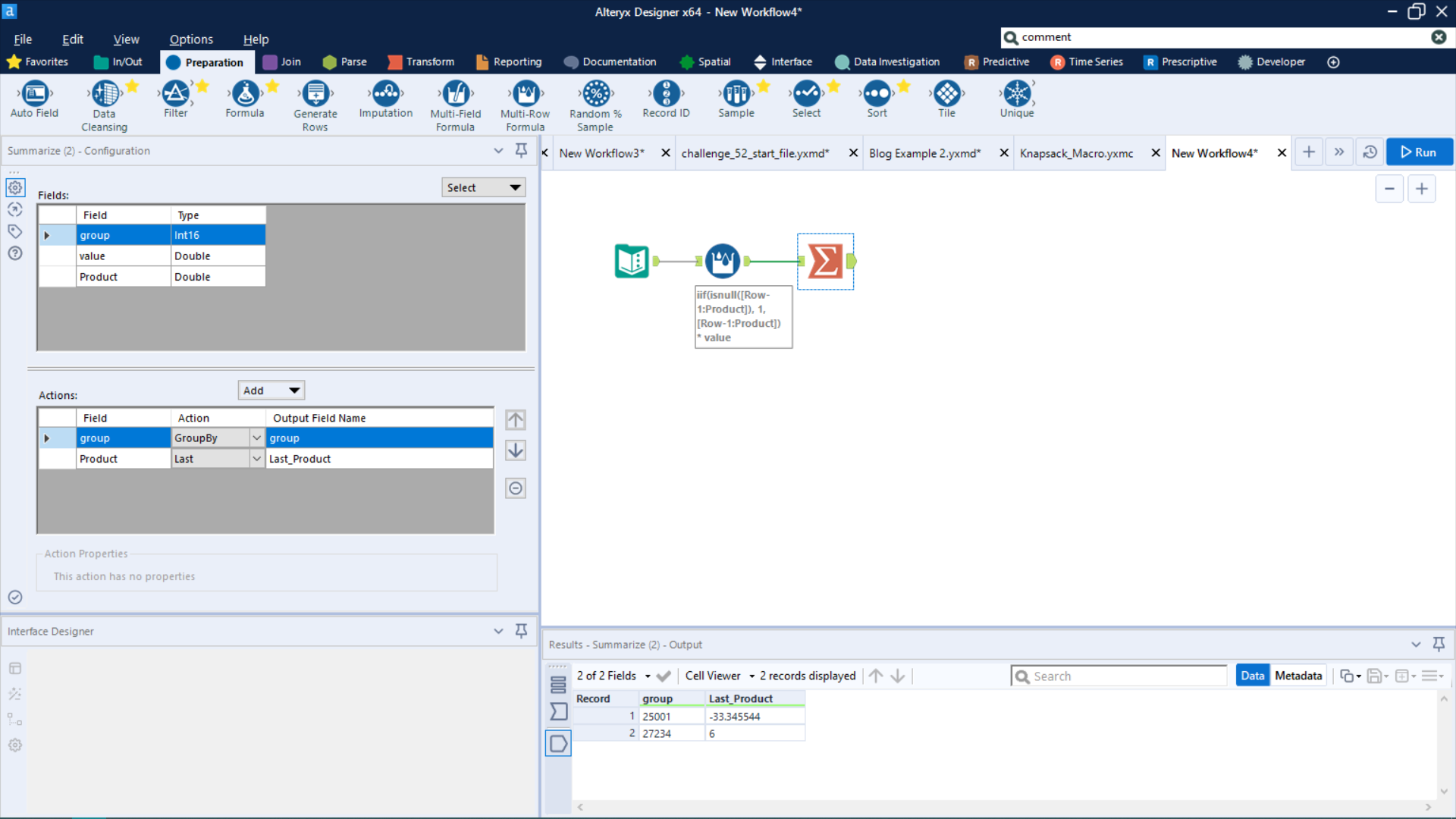Open the Add dropdown in Actions section
This screenshot has height=819, width=1456.
(x=271, y=390)
